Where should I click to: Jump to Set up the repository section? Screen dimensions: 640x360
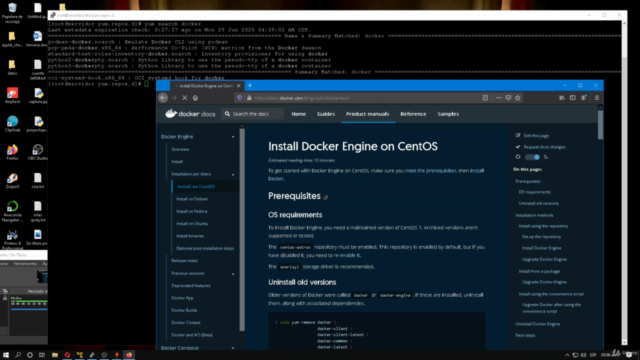(541, 237)
